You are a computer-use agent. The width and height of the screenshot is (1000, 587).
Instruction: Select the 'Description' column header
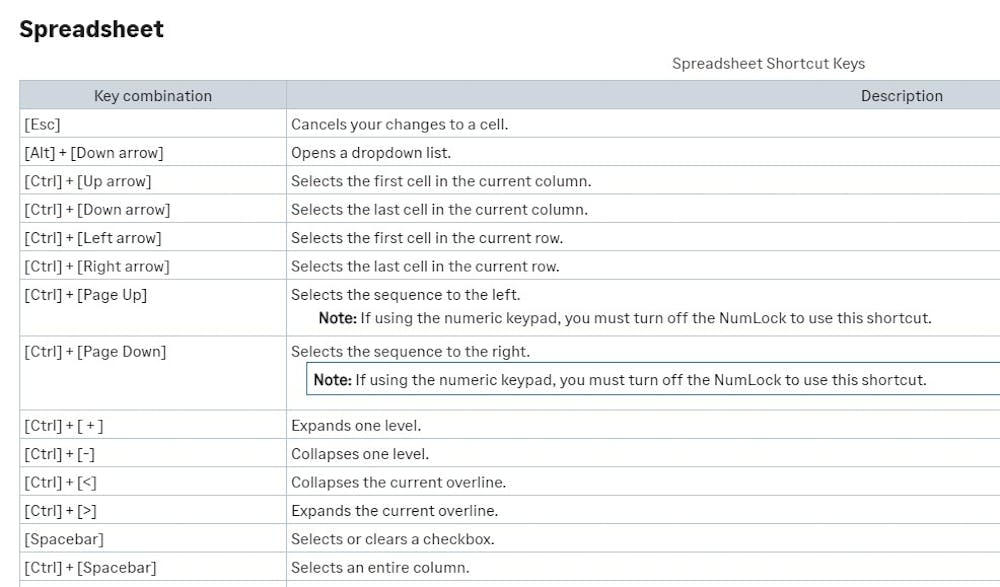901,96
